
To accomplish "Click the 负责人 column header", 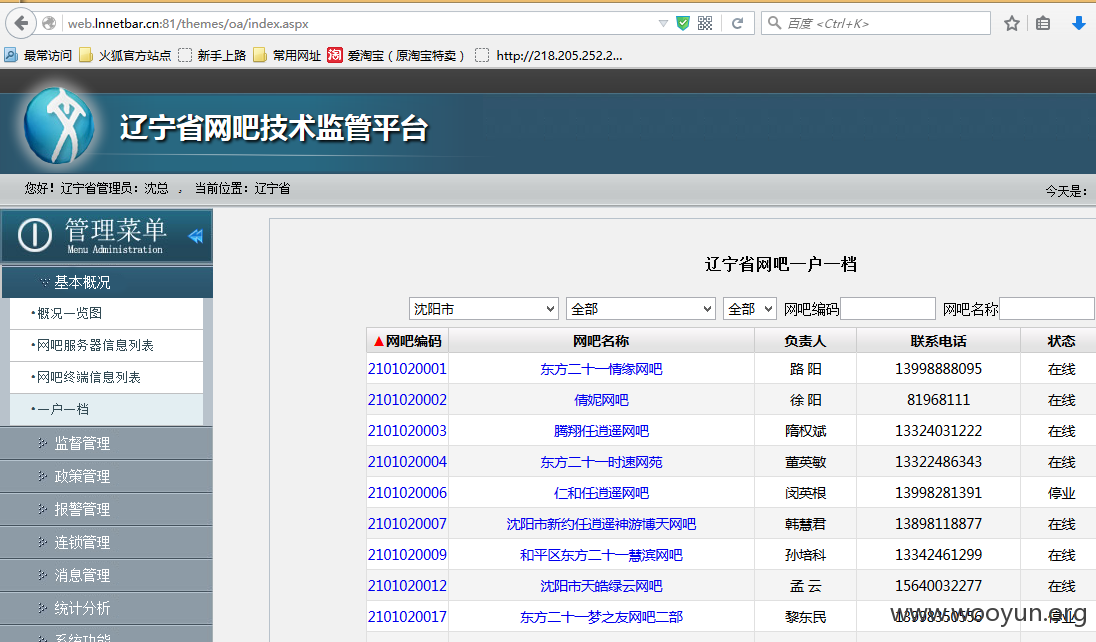I will pyautogui.click(x=805, y=341).
